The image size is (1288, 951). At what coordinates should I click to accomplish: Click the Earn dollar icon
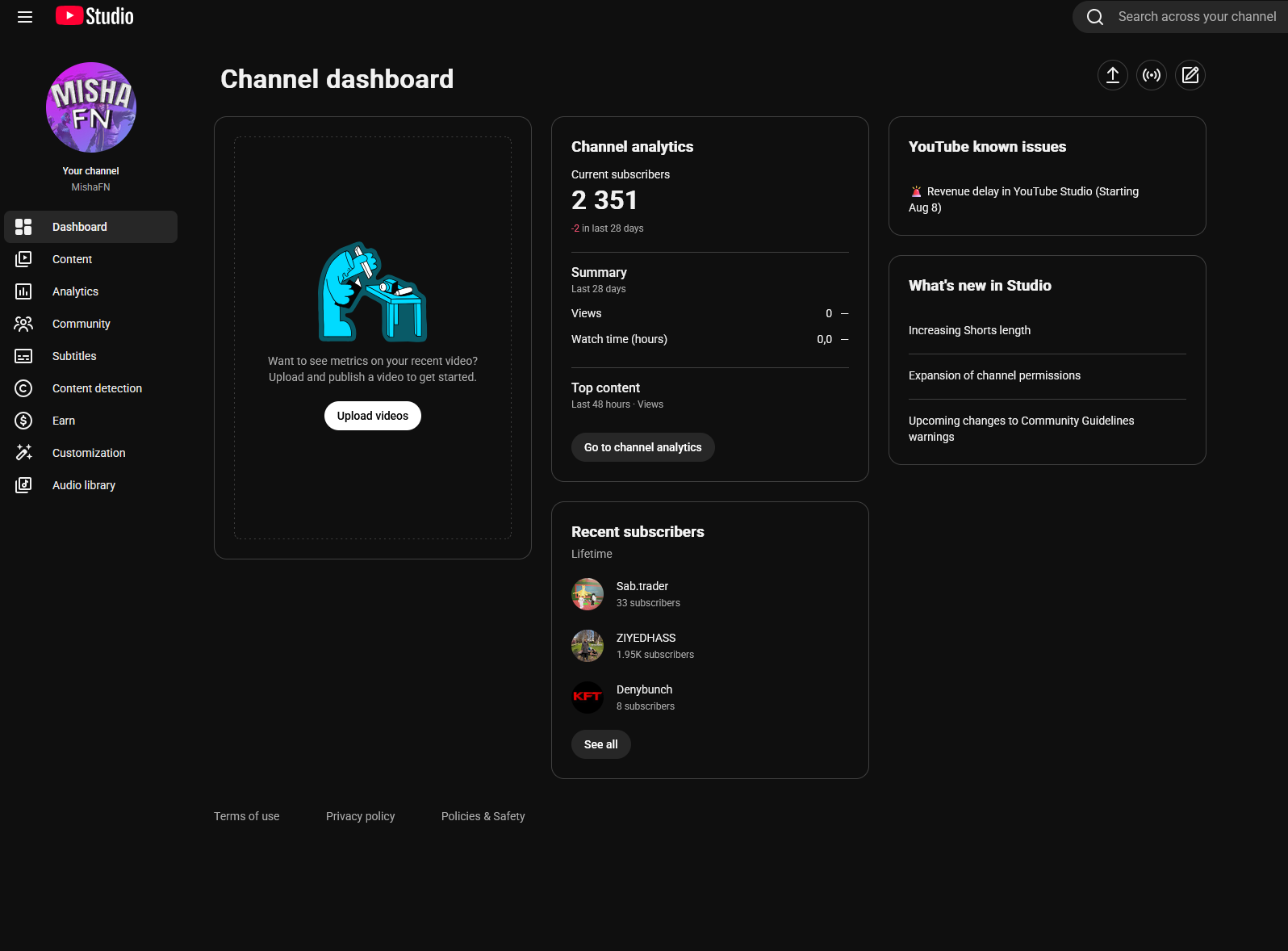click(23, 421)
